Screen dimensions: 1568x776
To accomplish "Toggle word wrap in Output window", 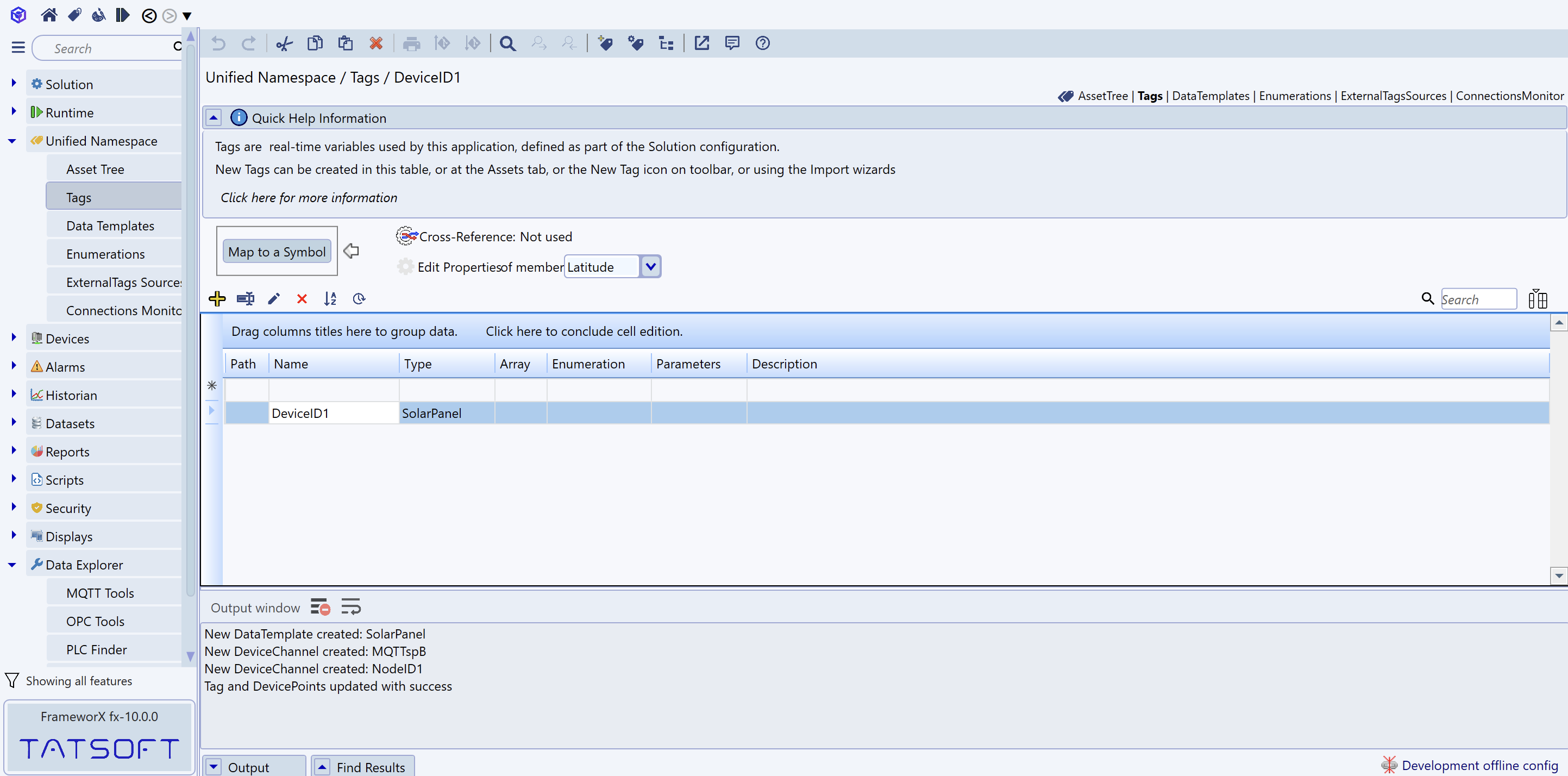I will 350,607.
